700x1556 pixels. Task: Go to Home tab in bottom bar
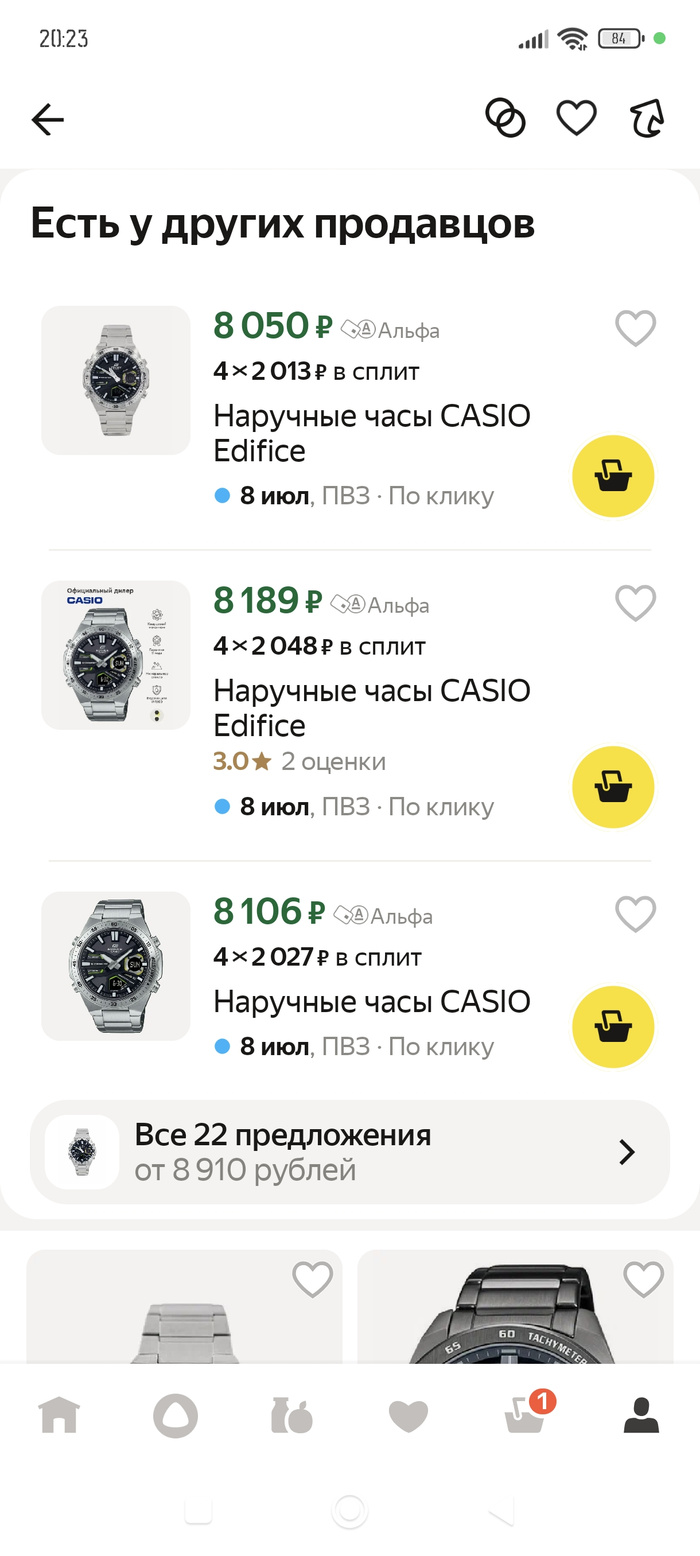[x=58, y=1415]
